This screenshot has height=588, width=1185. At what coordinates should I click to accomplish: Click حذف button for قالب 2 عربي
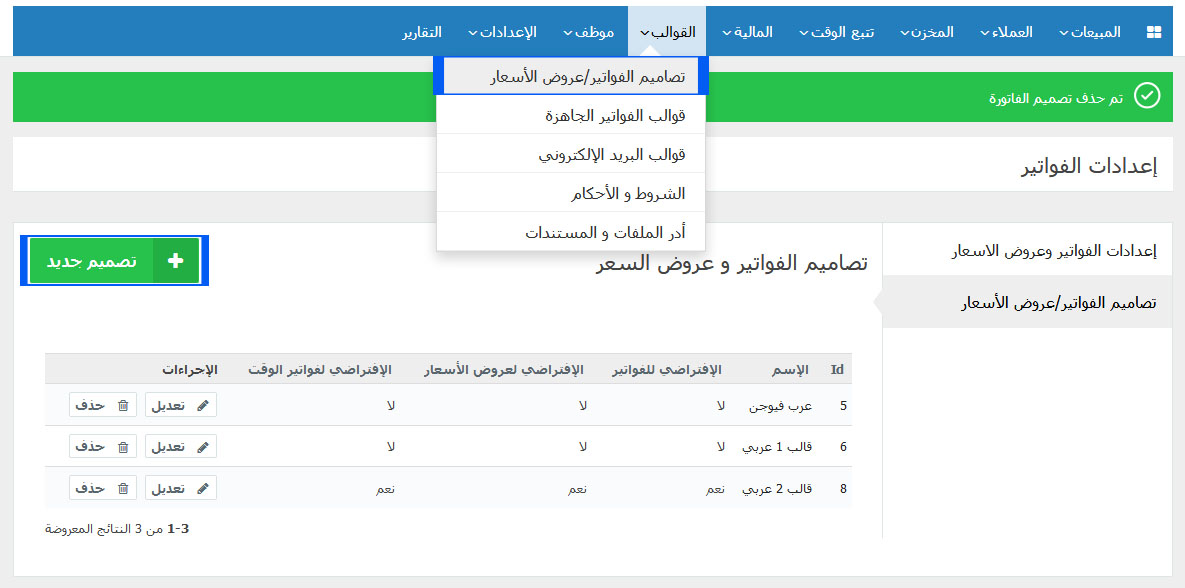[x=103, y=488]
